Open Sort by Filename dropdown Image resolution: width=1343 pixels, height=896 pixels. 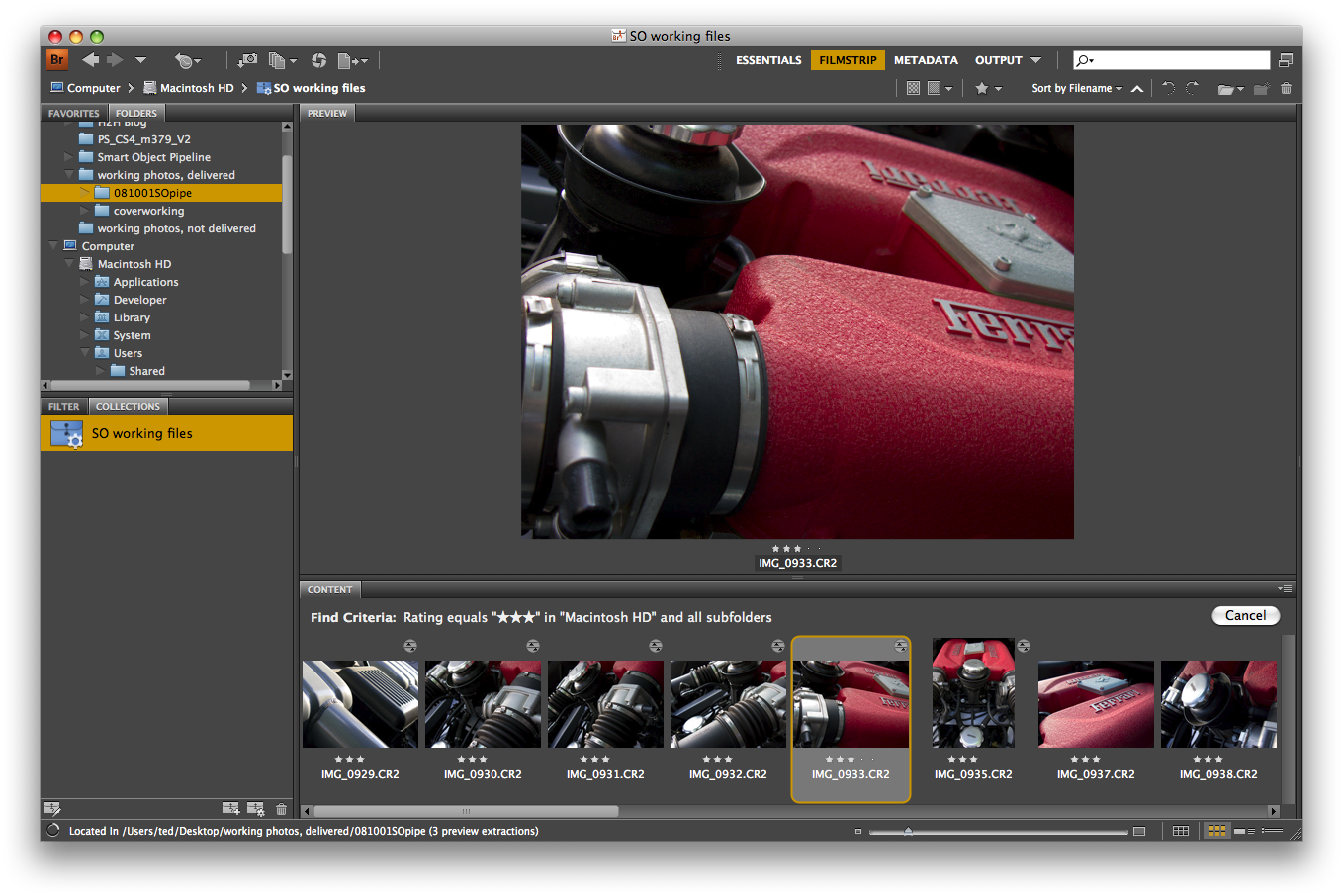coord(1077,88)
